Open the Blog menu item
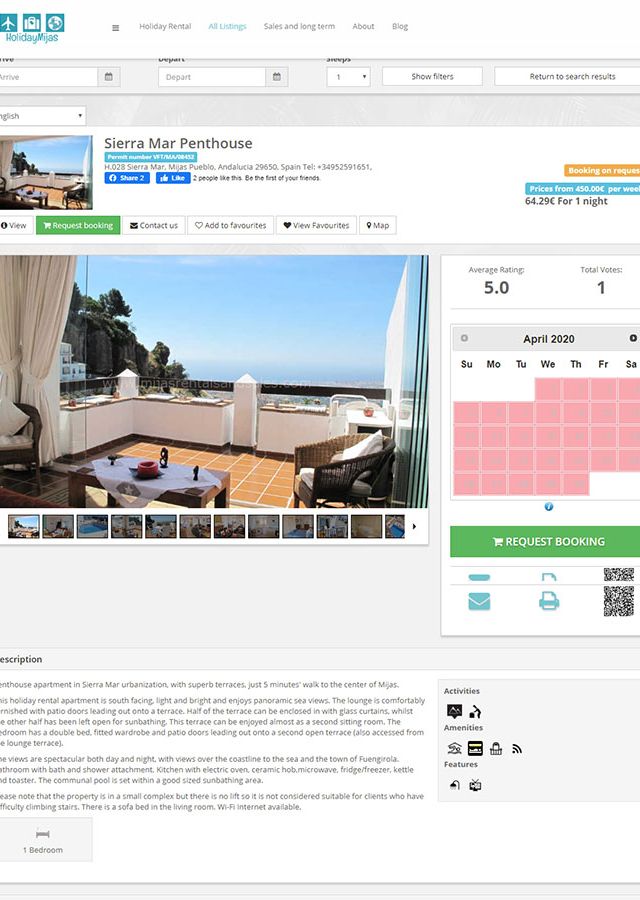 400,26
